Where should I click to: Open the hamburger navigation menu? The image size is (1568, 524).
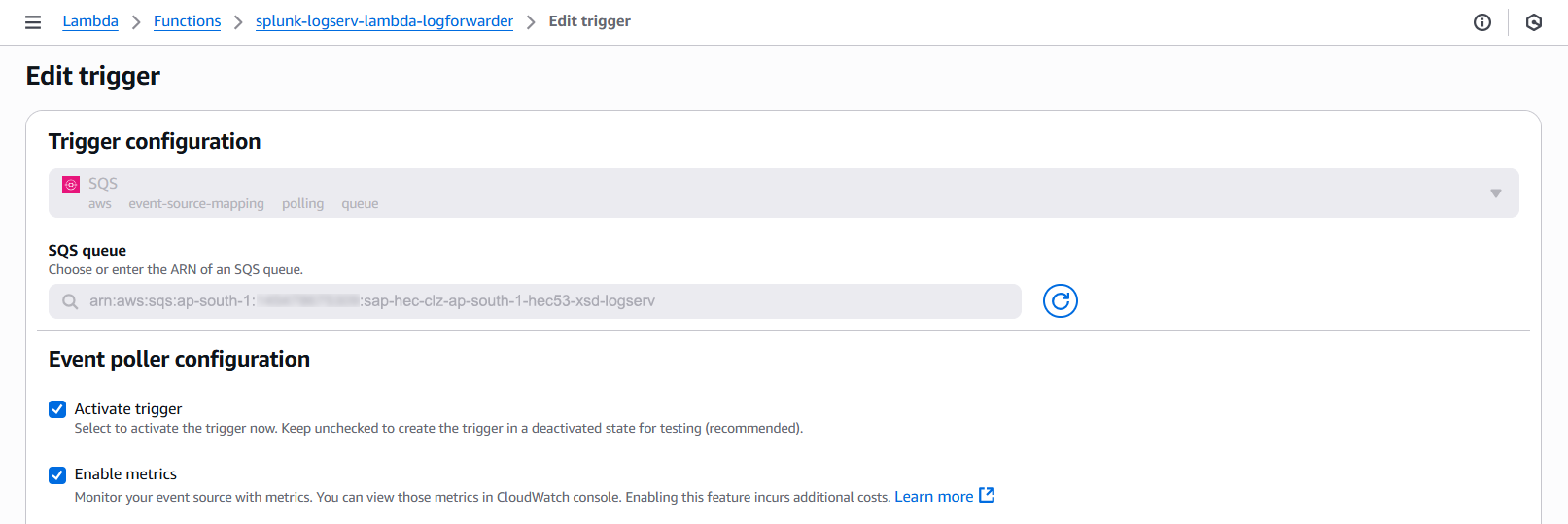(x=33, y=21)
